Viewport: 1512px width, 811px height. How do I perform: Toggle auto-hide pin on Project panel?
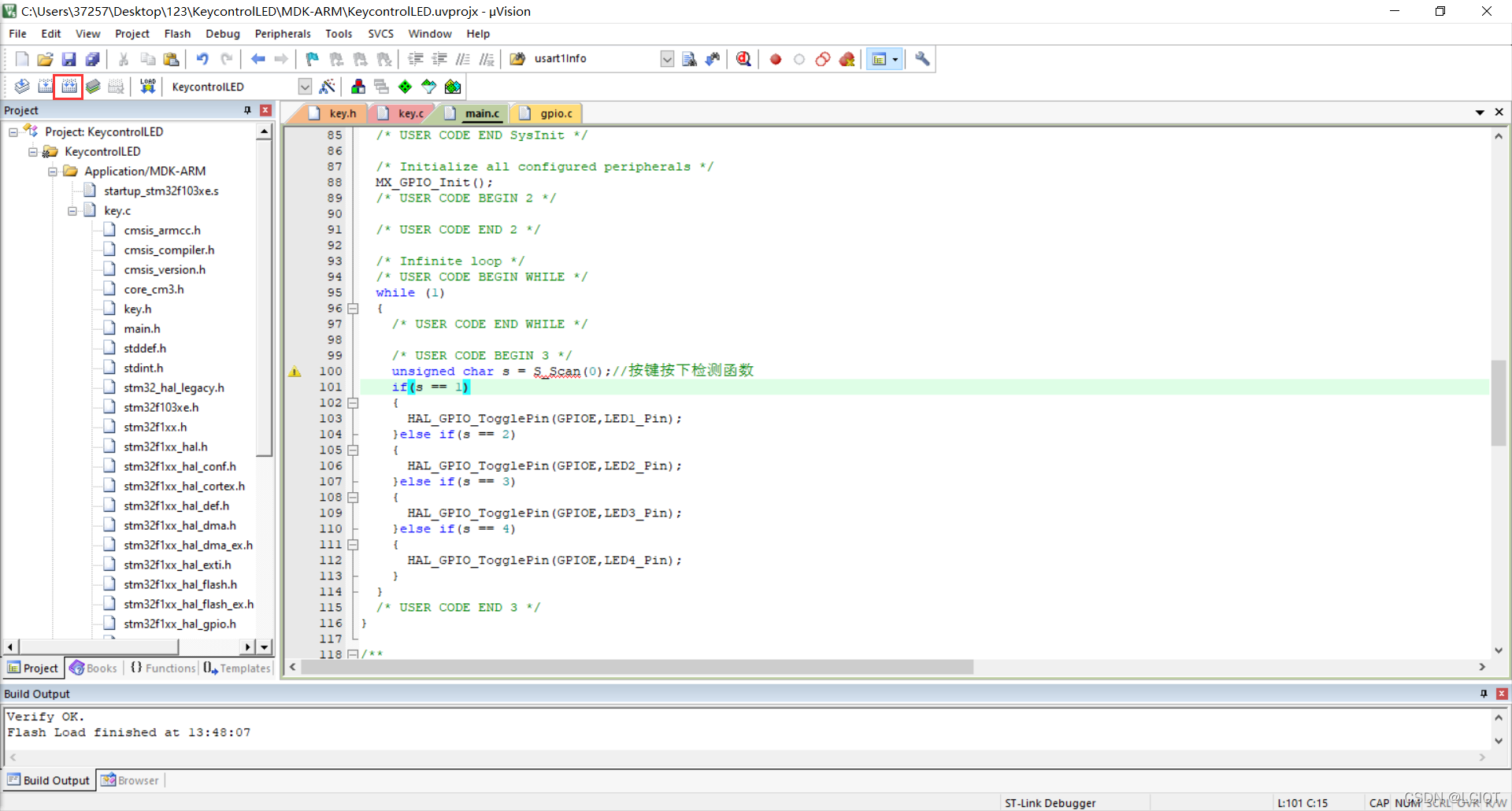pyautogui.click(x=248, y=110)
